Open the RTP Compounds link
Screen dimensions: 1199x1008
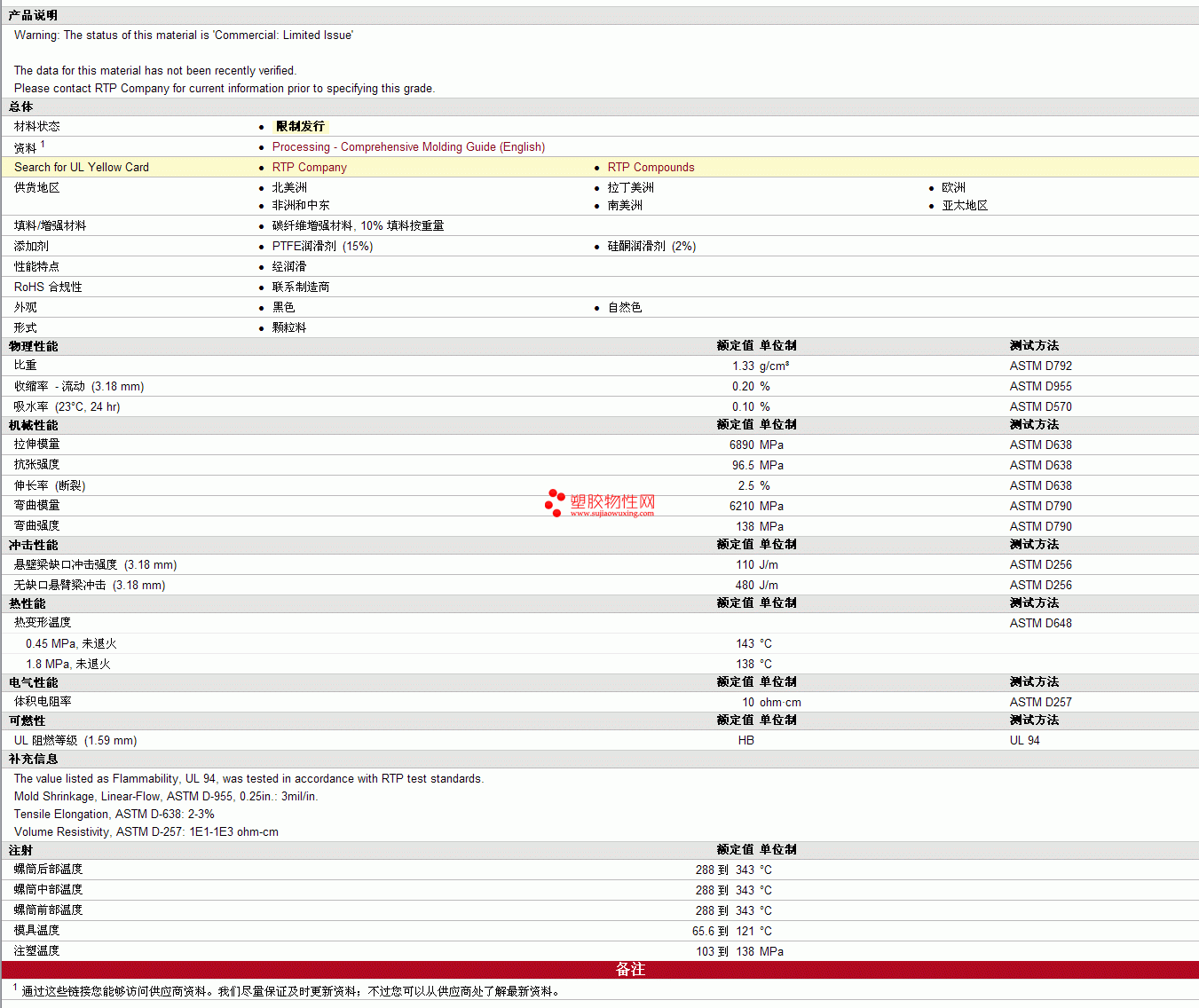pos(651,168)
